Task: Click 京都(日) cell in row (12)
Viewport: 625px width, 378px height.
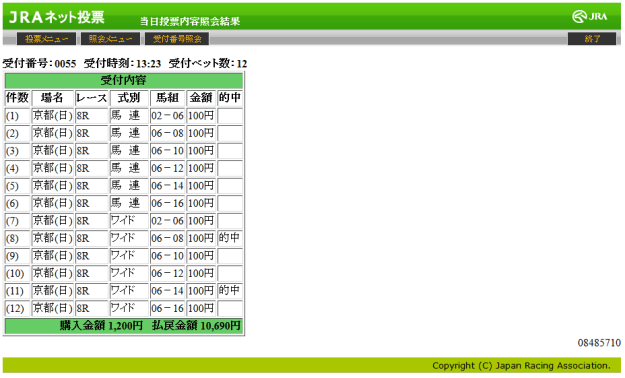Action: (53, 309)
